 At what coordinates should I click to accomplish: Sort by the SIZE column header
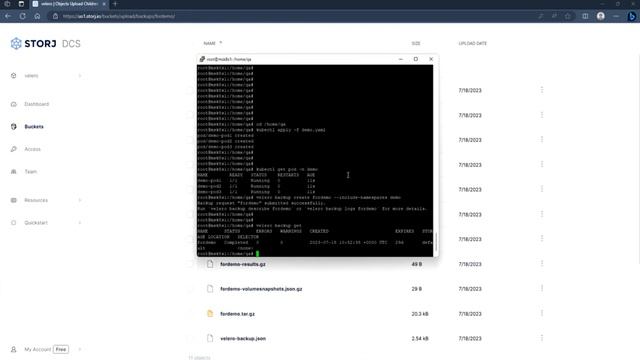tap(416, 43)
